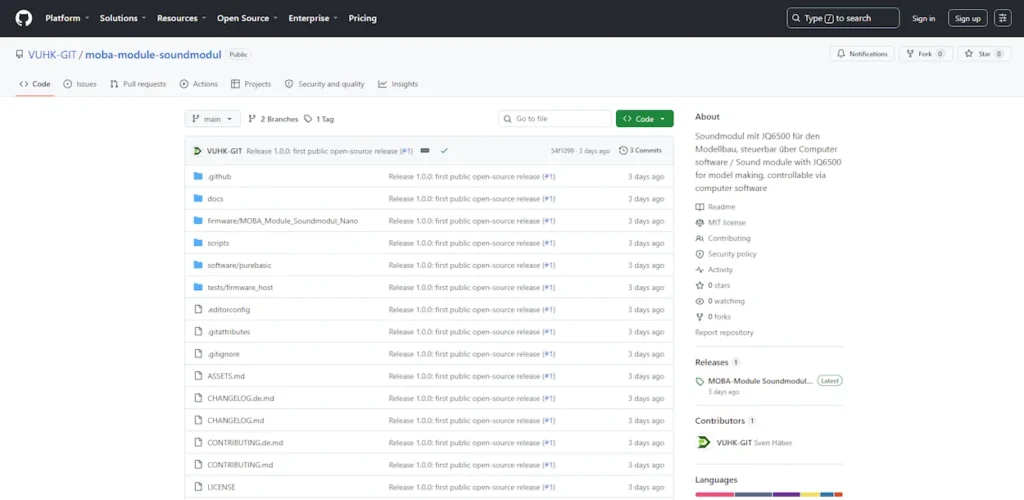Image resolution: width=1024 pixels, height=500 pixels.
Task: Open the Platform dropdown menu
Action: pos(67,18)
